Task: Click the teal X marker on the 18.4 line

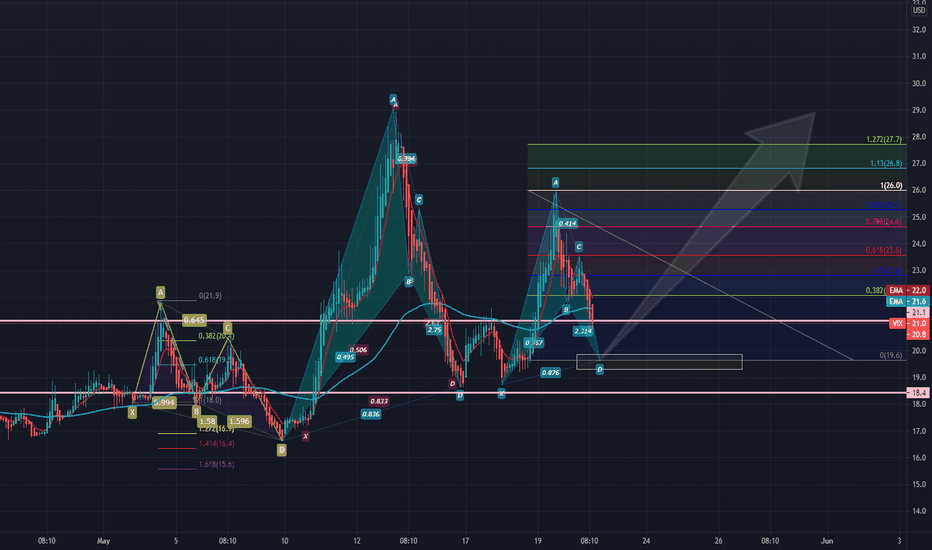Action: [x=501, y=394]
